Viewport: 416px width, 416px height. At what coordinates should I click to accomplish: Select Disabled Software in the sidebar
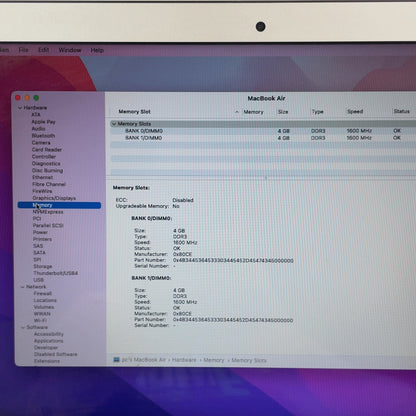point(56,354)
